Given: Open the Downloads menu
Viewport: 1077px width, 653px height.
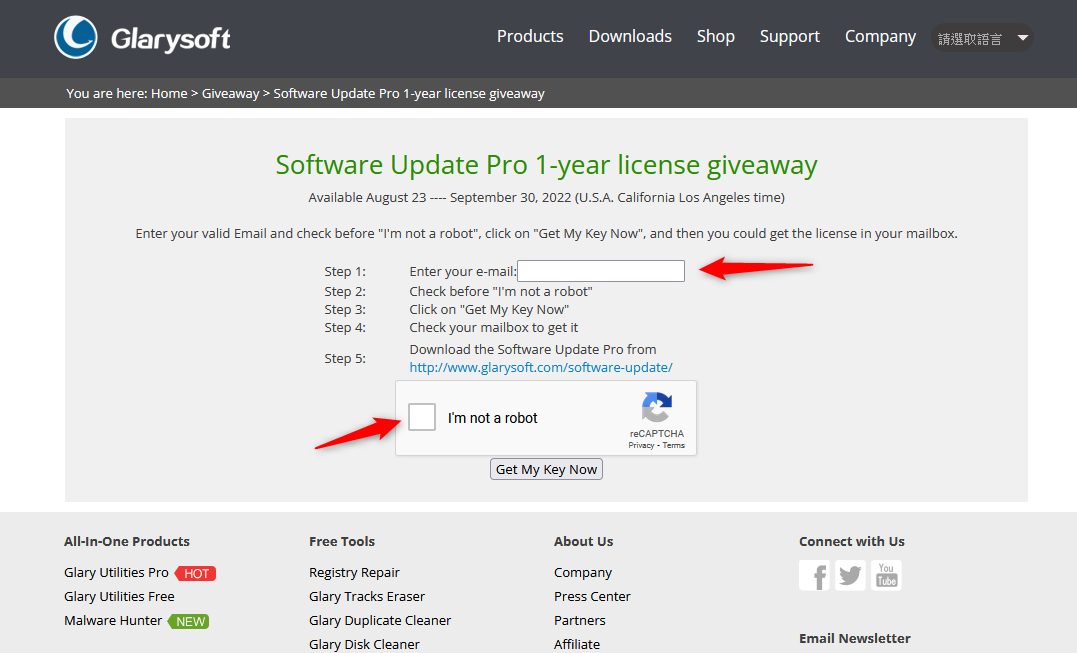Looking at the screenshot, I should click(630, 36).
